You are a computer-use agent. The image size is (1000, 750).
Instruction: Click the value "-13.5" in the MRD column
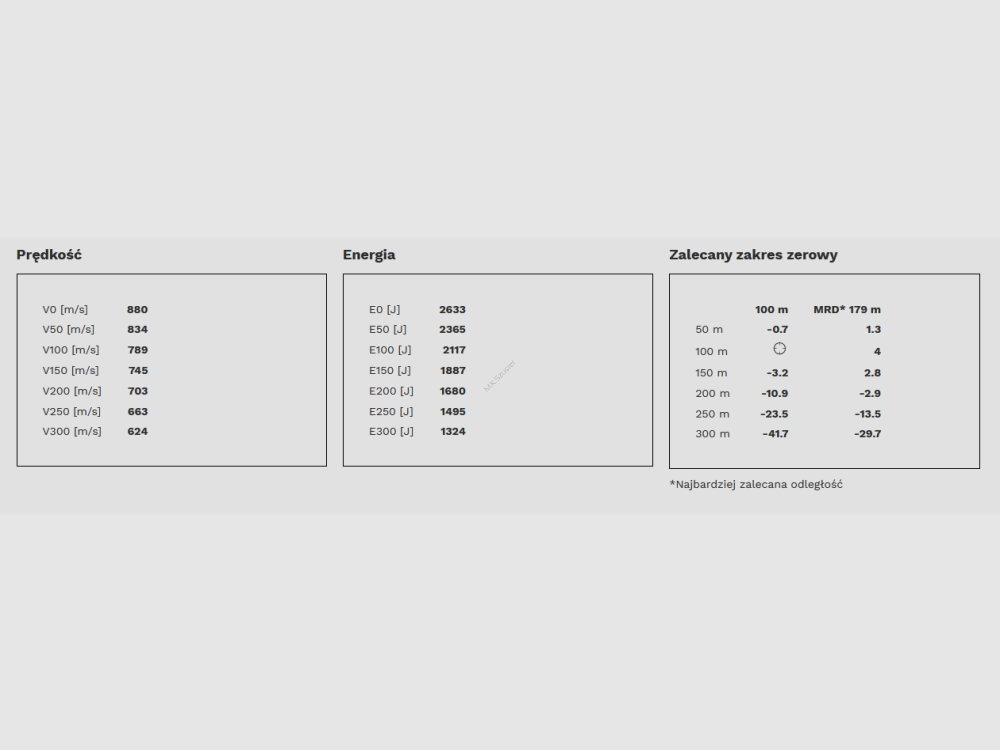click(868, 415)
